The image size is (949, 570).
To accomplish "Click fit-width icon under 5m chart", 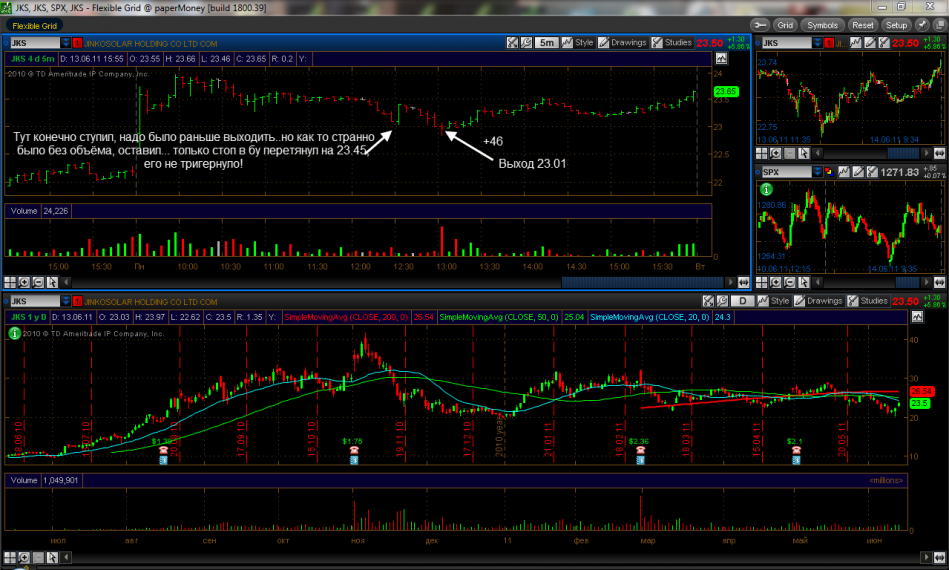I will coord(744,282).
